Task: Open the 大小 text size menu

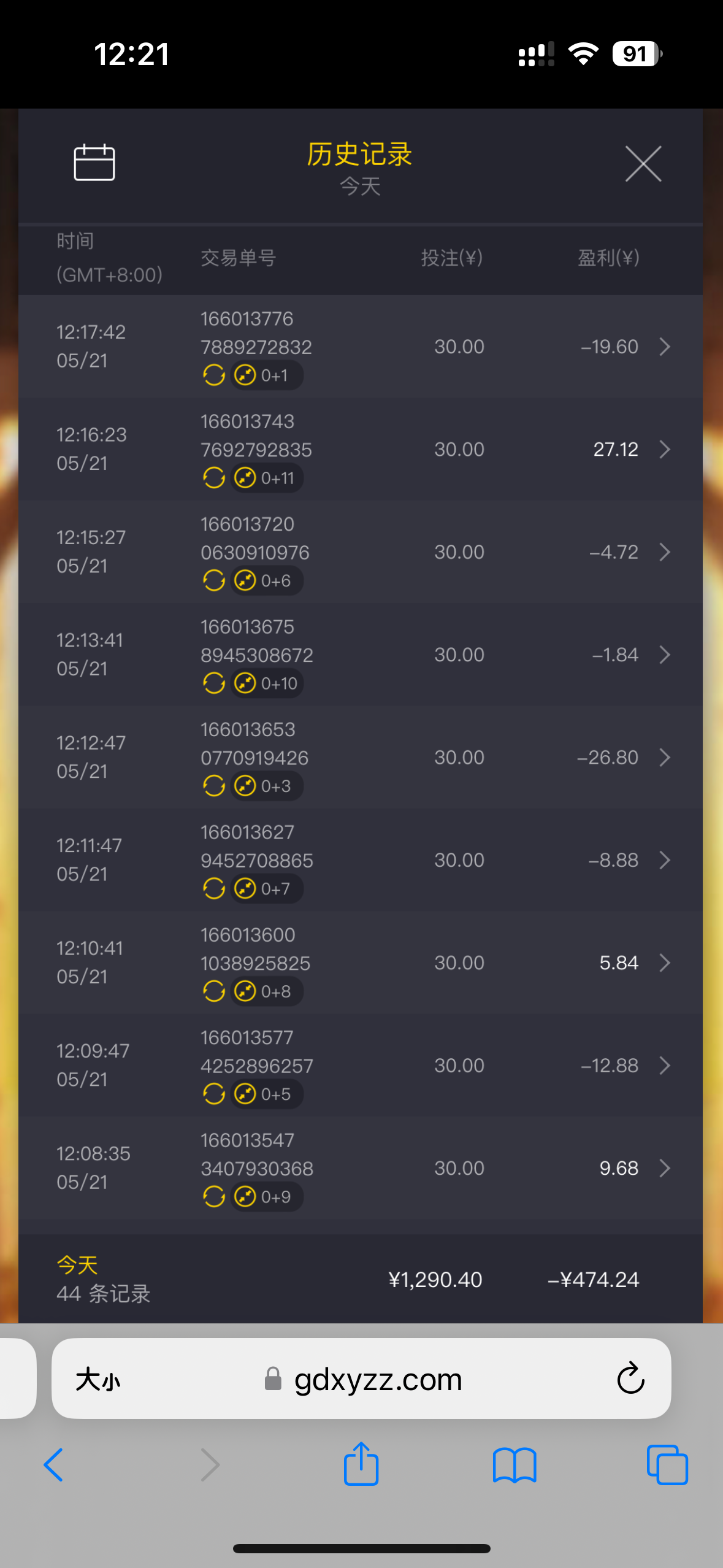Action: pyautogui.click(x=98, y=1379)
